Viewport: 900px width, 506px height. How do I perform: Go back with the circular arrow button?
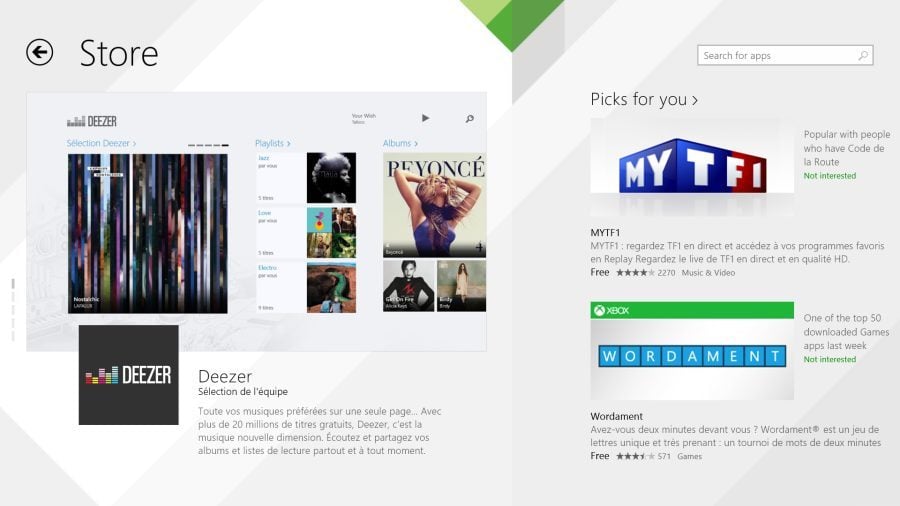(x=40, y=52)
